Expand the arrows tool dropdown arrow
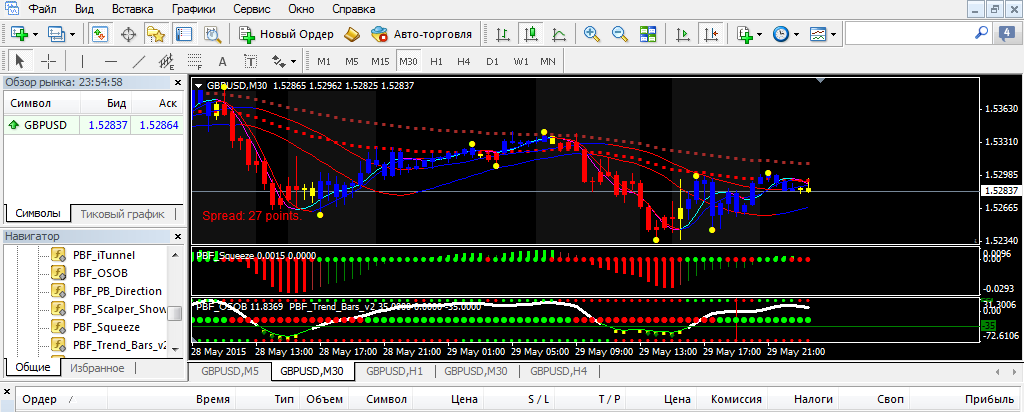1024x412 pixels. (293, 62)
